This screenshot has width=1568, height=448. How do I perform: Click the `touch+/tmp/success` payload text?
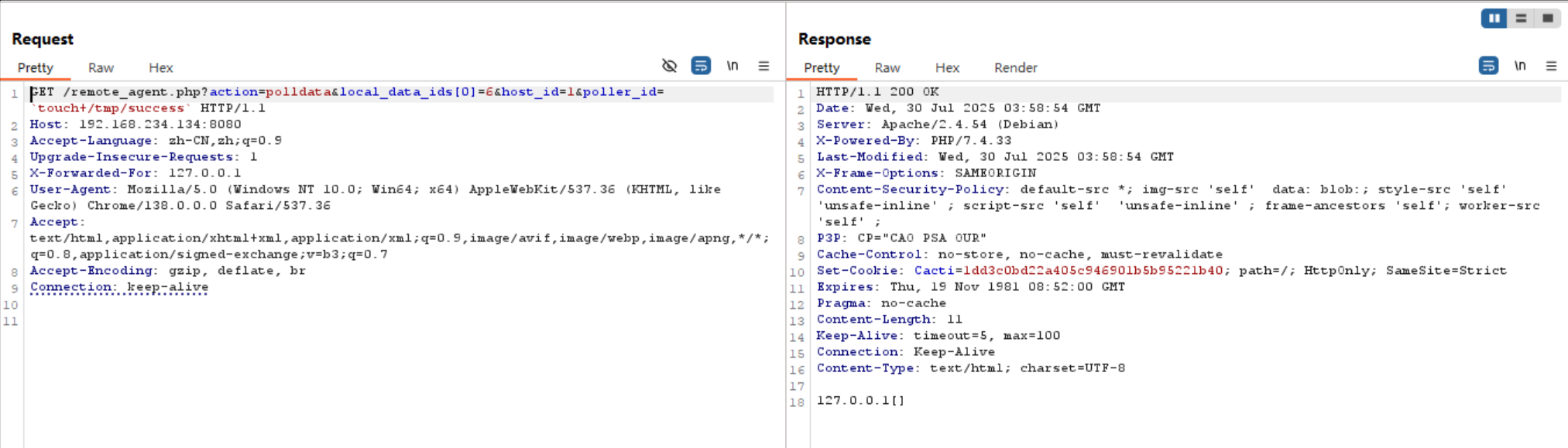(x=112, y=108)
